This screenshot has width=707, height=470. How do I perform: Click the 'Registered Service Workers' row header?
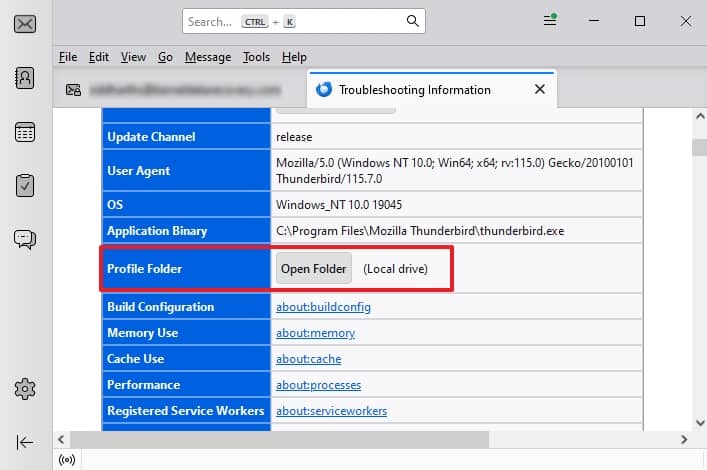point(186,411)
